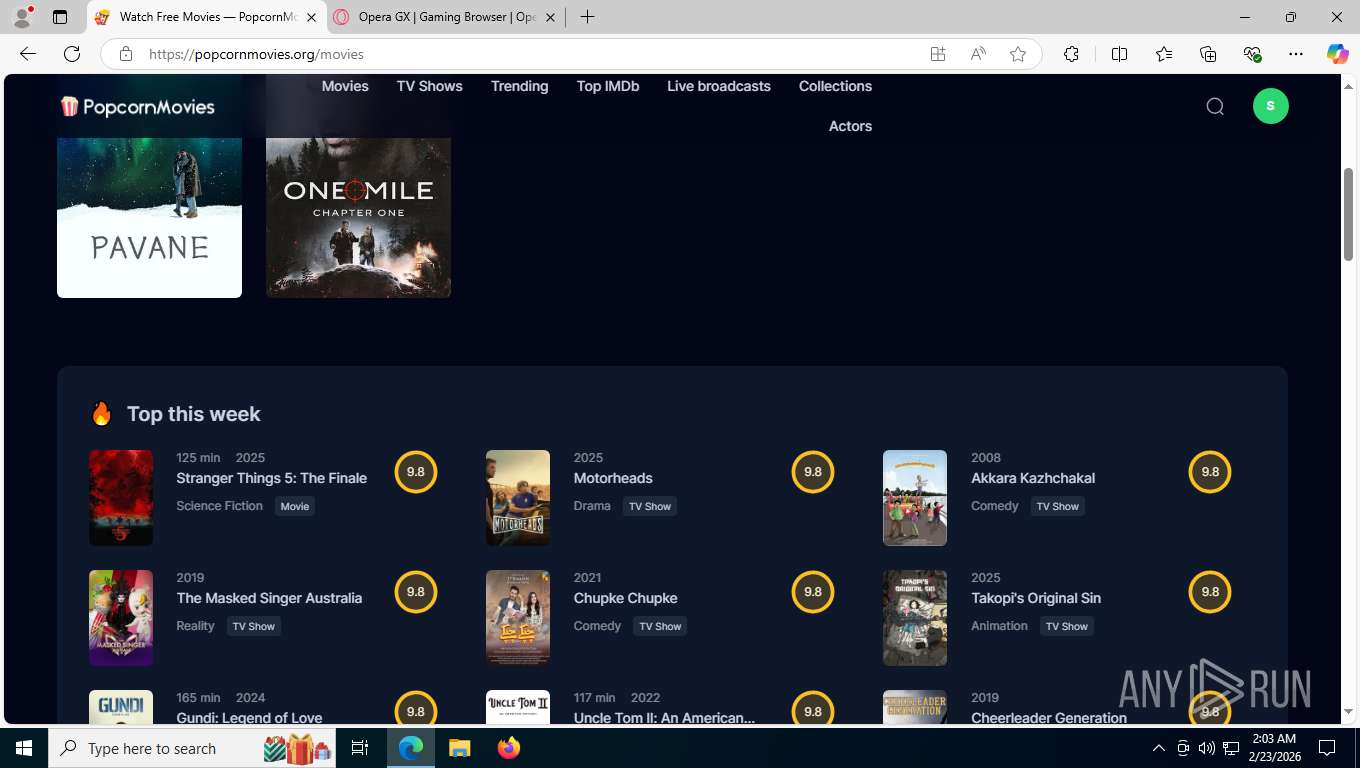Add a new tab with plus button
The width and height of the screenshot is (1360, 768).
[x=587, y=17]
